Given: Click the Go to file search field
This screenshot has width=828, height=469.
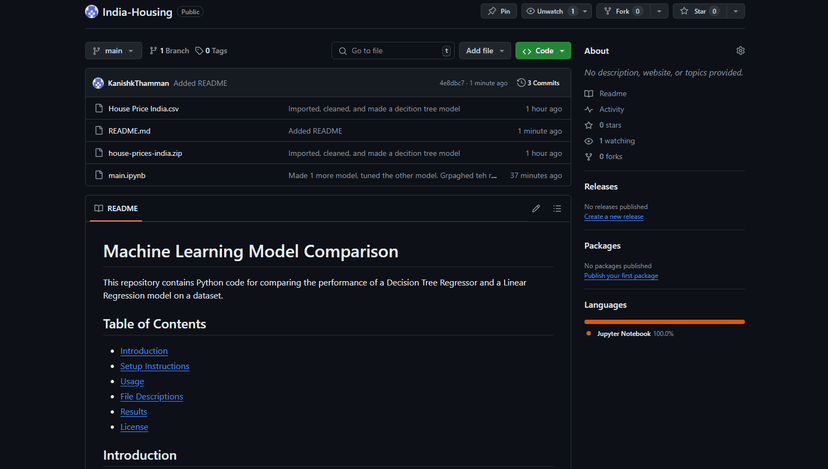Looking at the screenshot, I should (x=390, y=51).
